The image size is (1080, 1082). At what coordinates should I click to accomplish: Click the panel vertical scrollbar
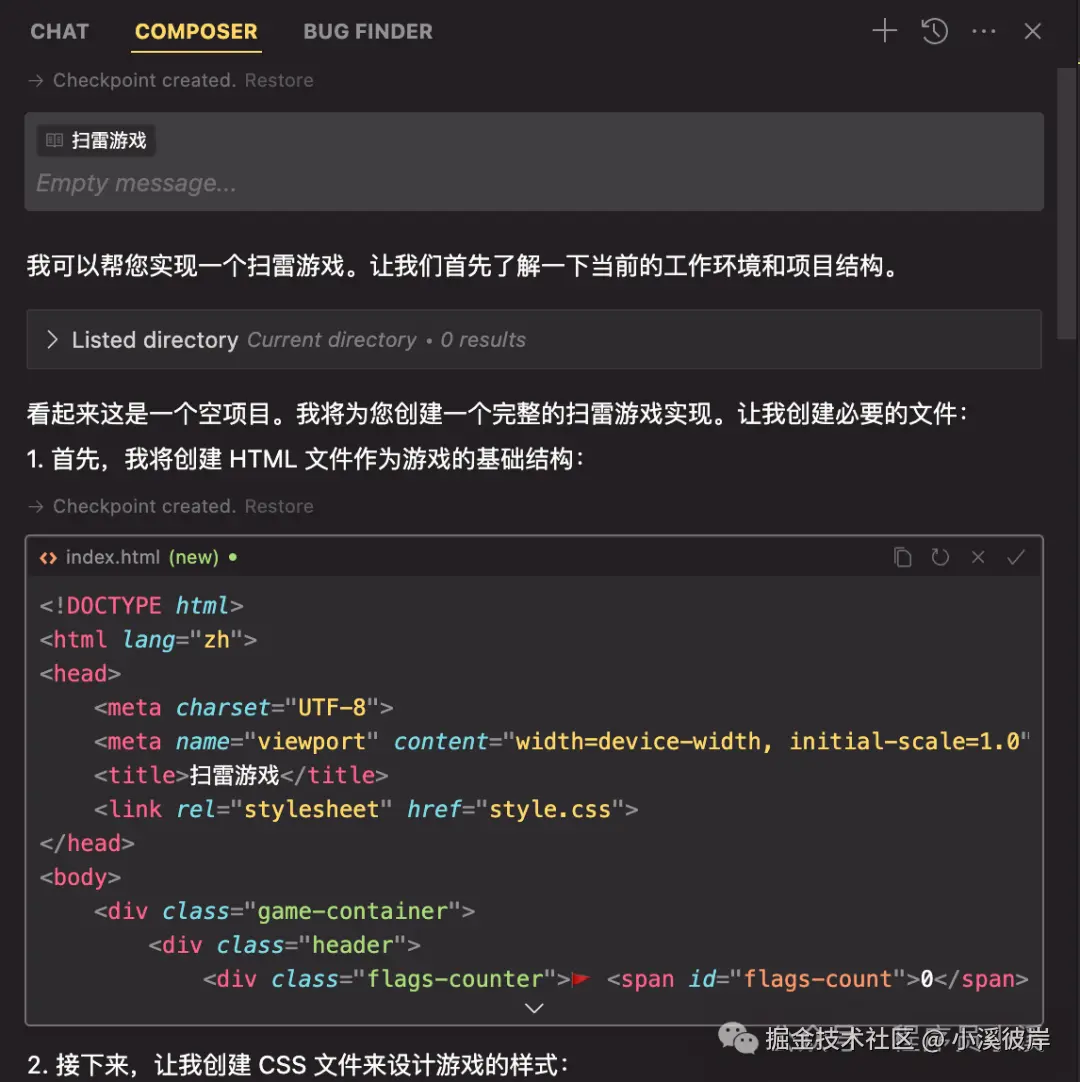coord(1067,204)
